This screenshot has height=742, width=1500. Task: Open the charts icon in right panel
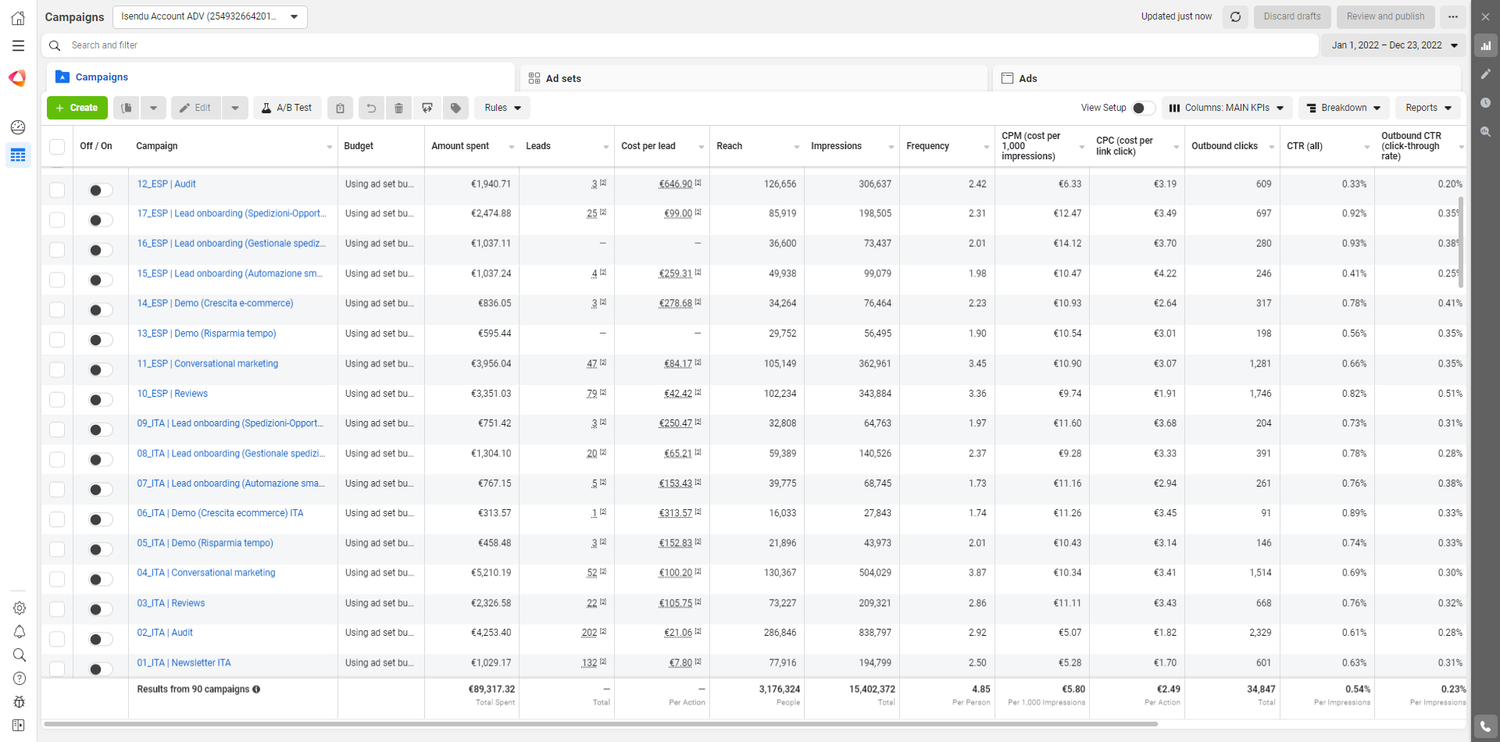coord(1486,46)
